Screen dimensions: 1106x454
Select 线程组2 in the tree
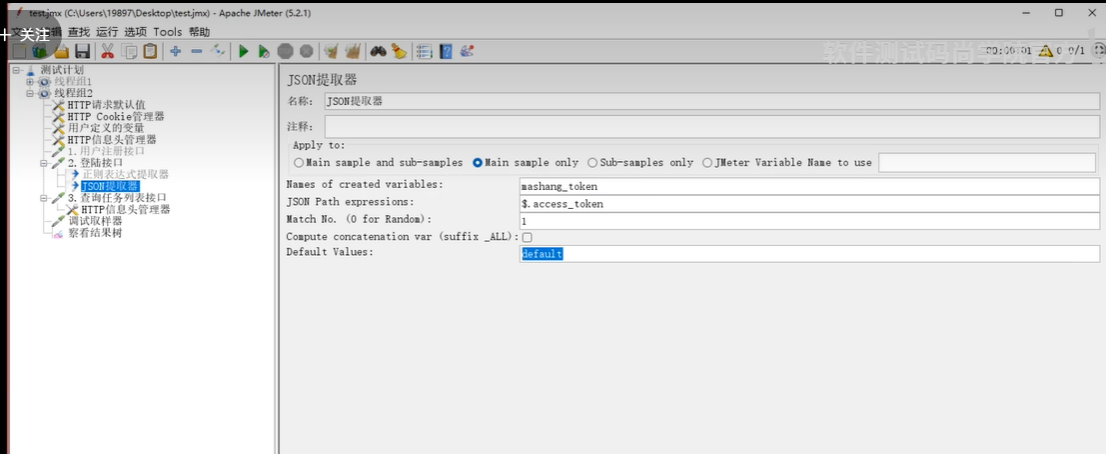(x=73, y=93)
